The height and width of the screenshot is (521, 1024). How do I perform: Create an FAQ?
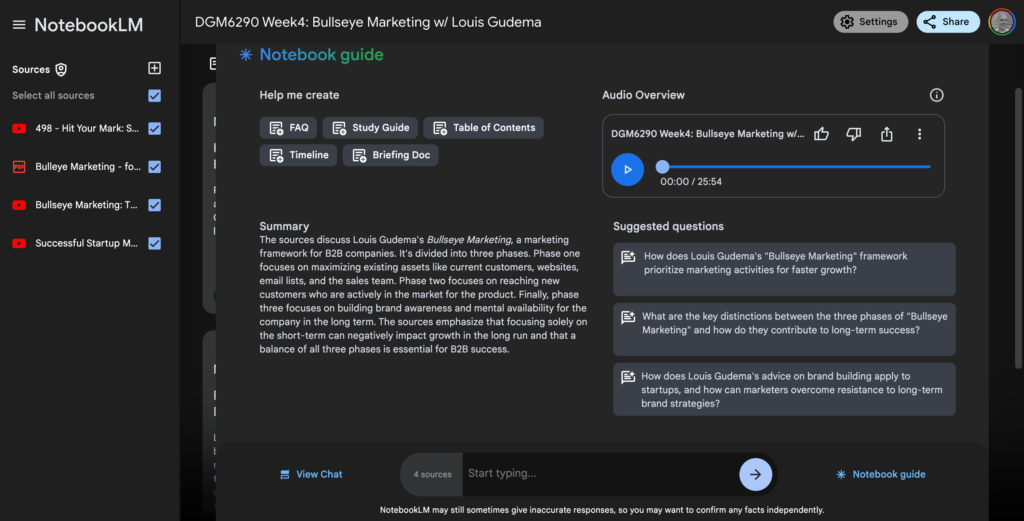289,128
